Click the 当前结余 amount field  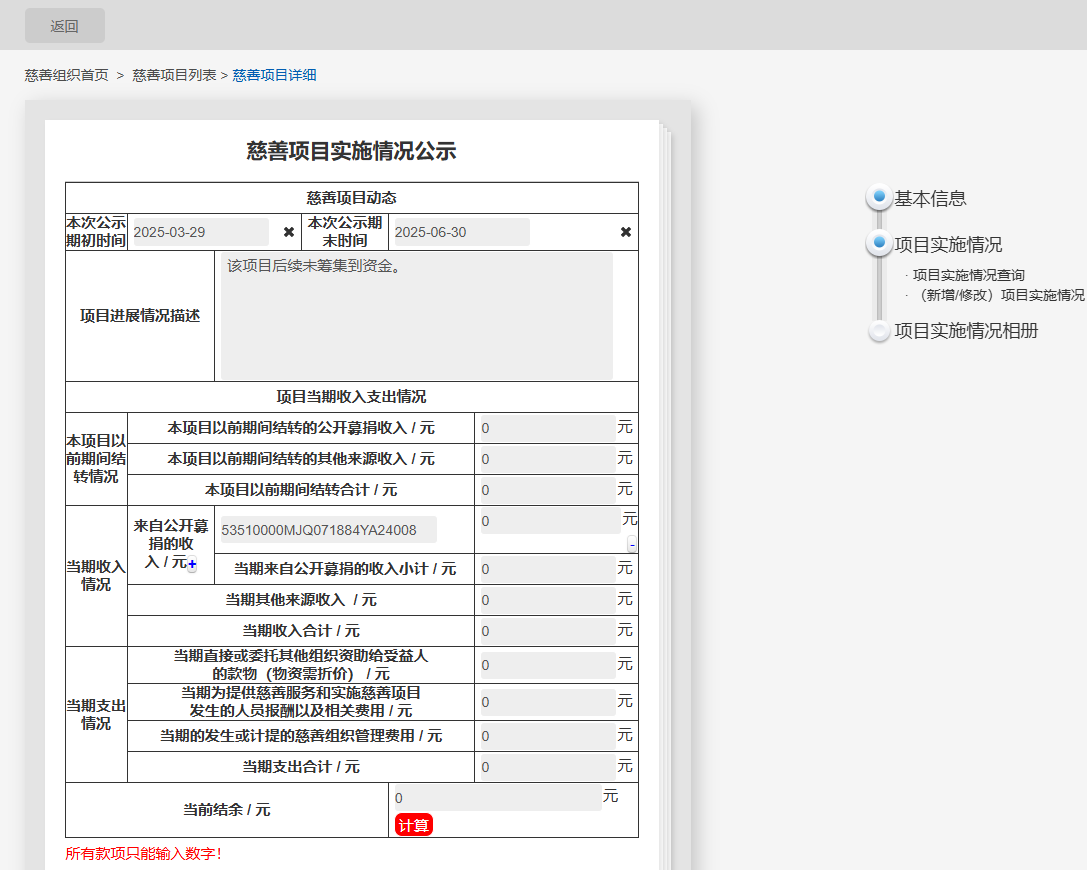[x=498, y=798]
